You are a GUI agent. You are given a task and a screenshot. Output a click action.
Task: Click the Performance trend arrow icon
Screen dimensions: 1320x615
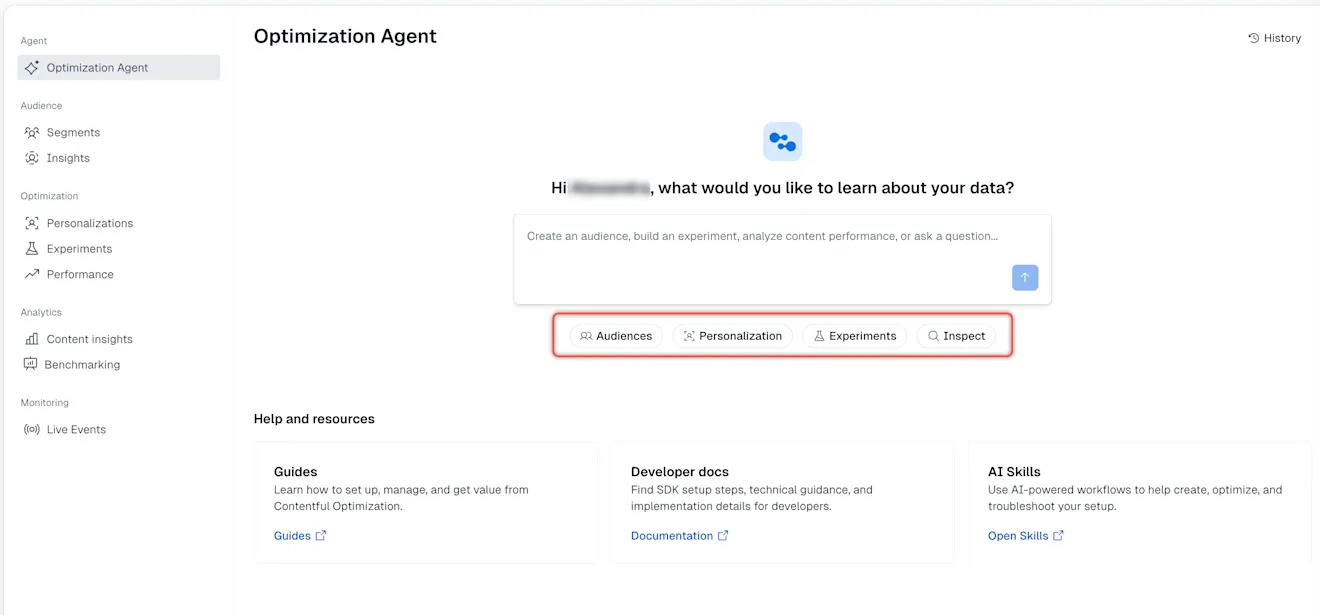tap(32, 274)
